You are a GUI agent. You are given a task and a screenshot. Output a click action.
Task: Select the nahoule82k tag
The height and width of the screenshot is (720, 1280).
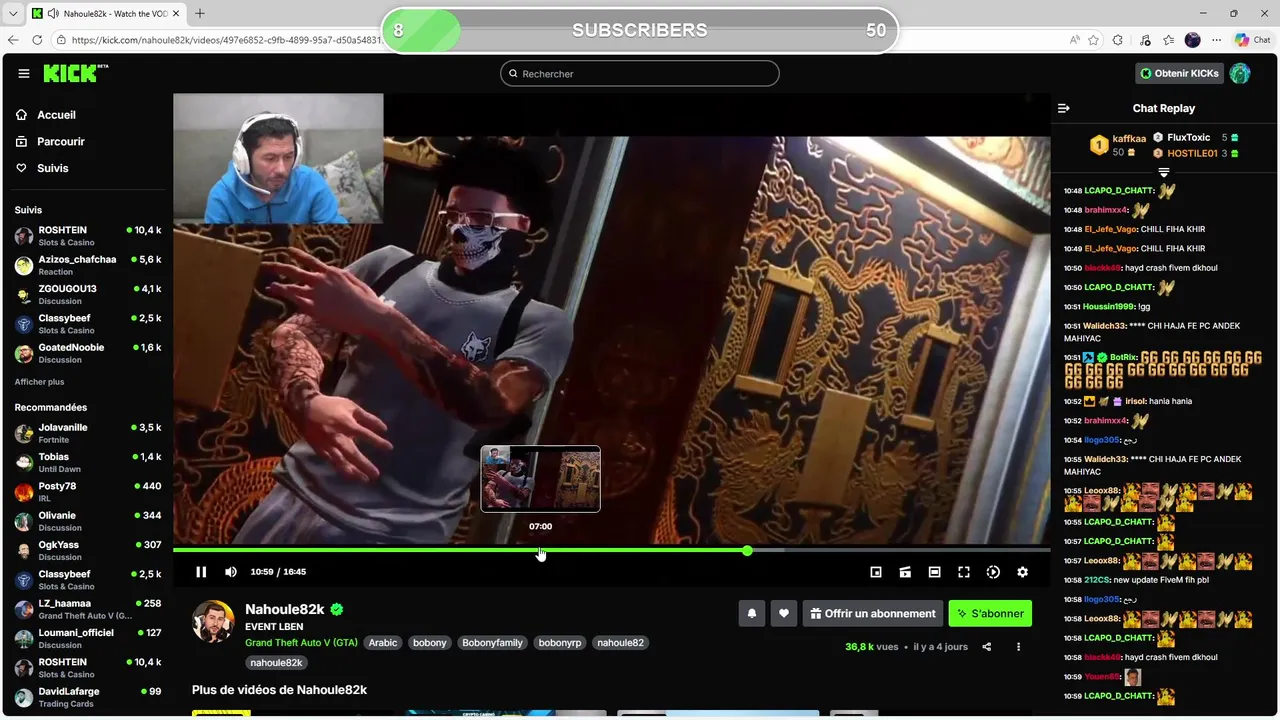(x=276, y=663)
